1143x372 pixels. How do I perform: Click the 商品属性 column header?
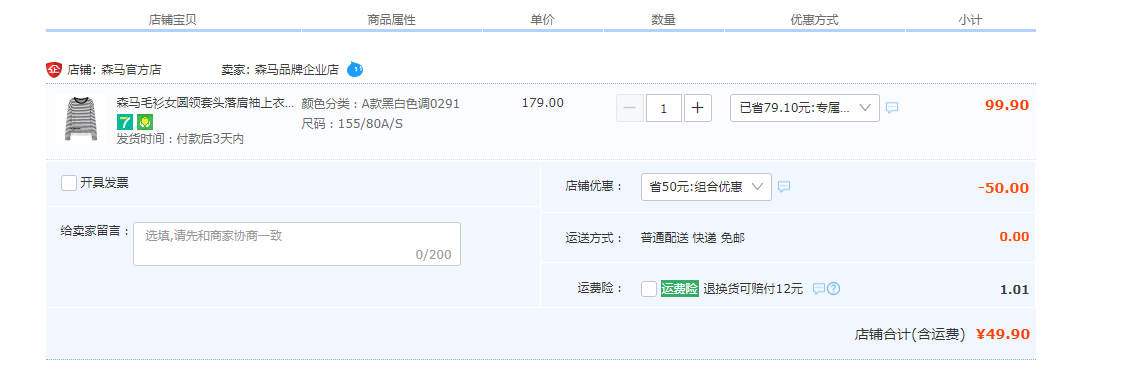(x=391, y=20)
